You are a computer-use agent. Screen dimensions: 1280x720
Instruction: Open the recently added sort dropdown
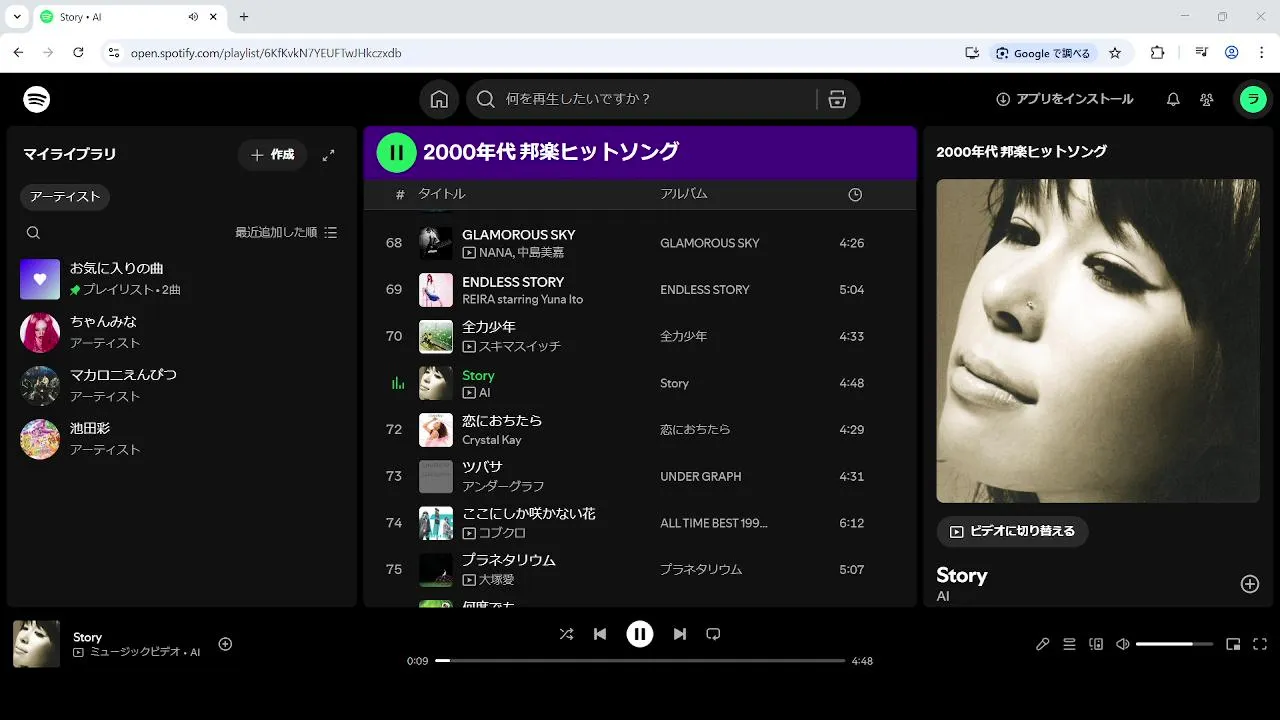tap(286, 232)
